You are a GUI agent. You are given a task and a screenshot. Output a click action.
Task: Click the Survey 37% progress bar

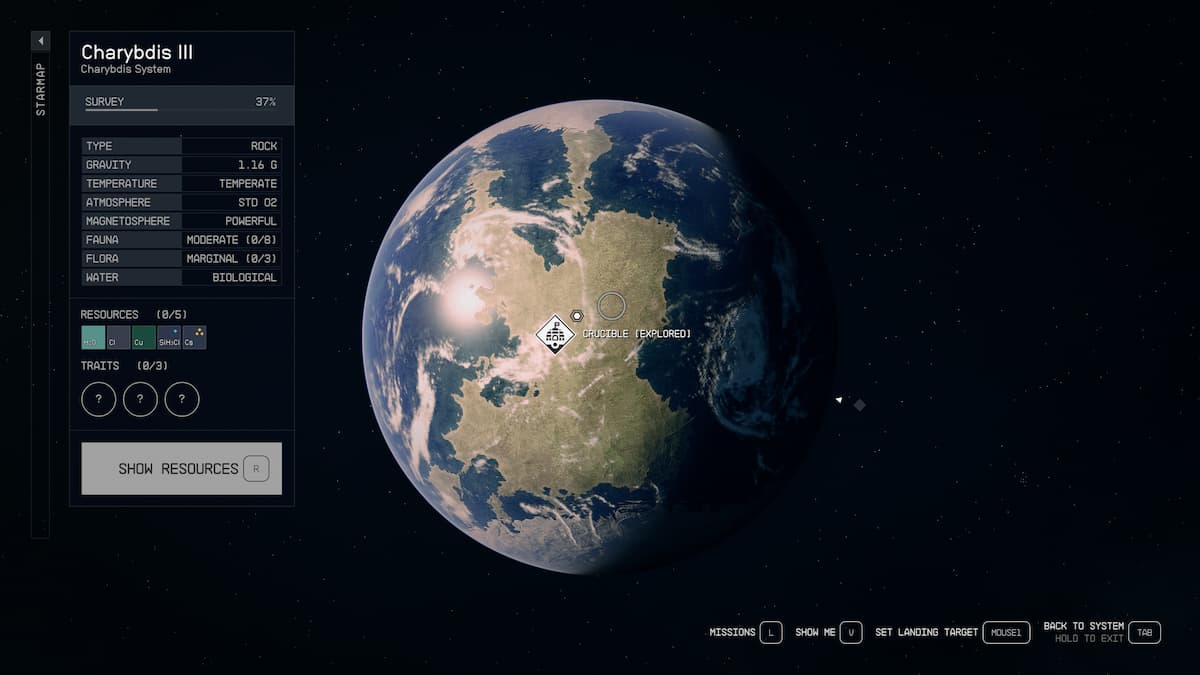(181, 103)
